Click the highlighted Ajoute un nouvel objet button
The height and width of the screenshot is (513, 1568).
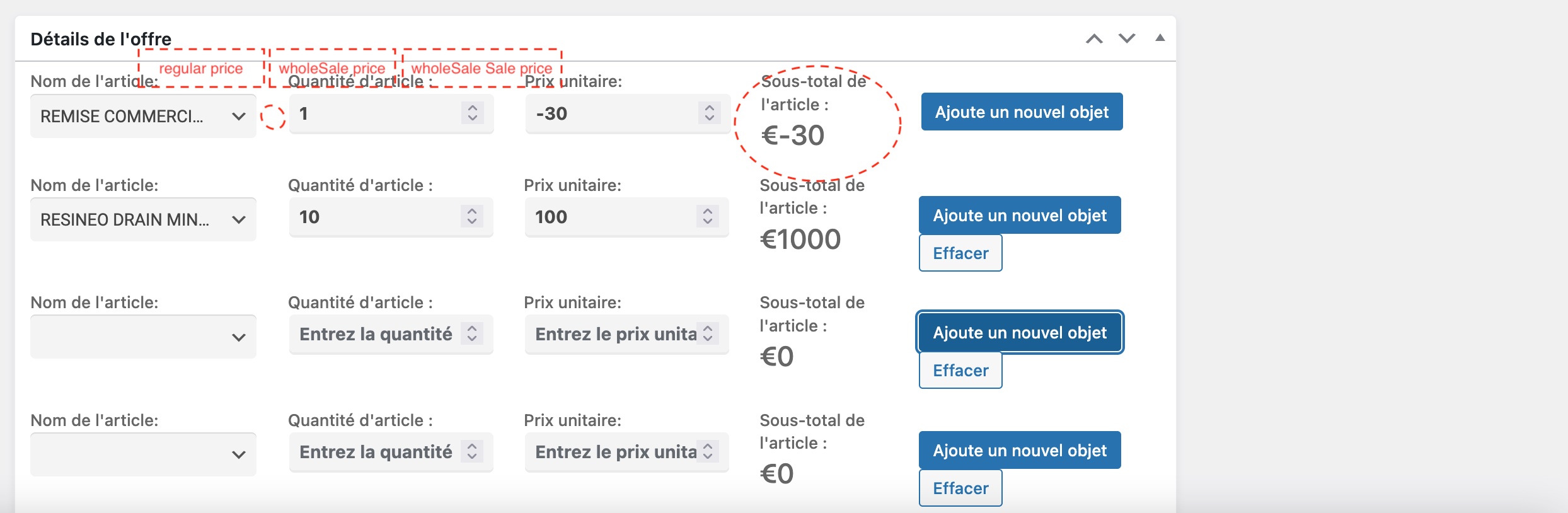coord(1020,332)
